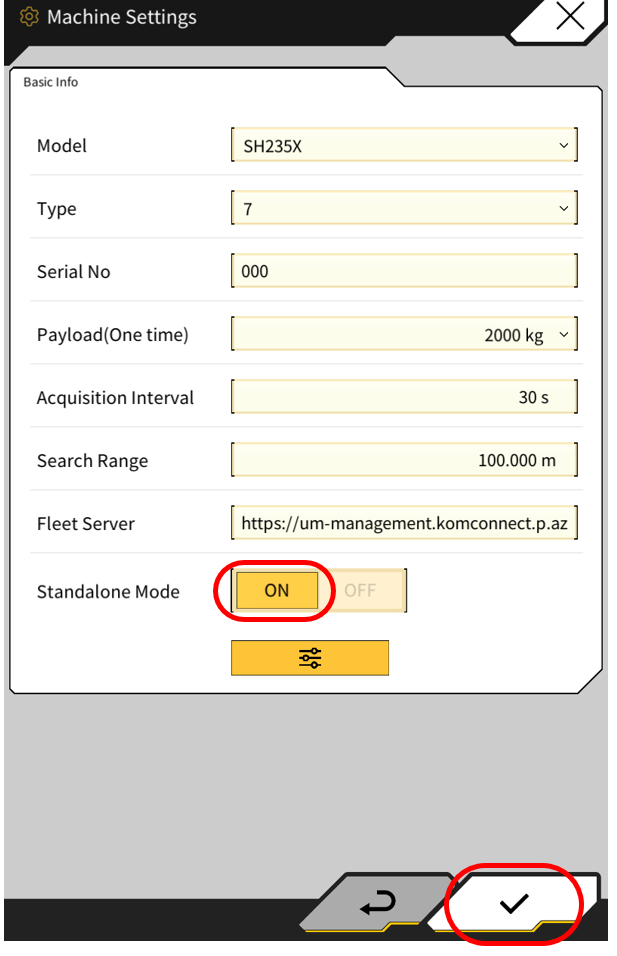This screenshot has height=956, width=617.
Task: Click the Fleet Server label
Action: point(85,523)
